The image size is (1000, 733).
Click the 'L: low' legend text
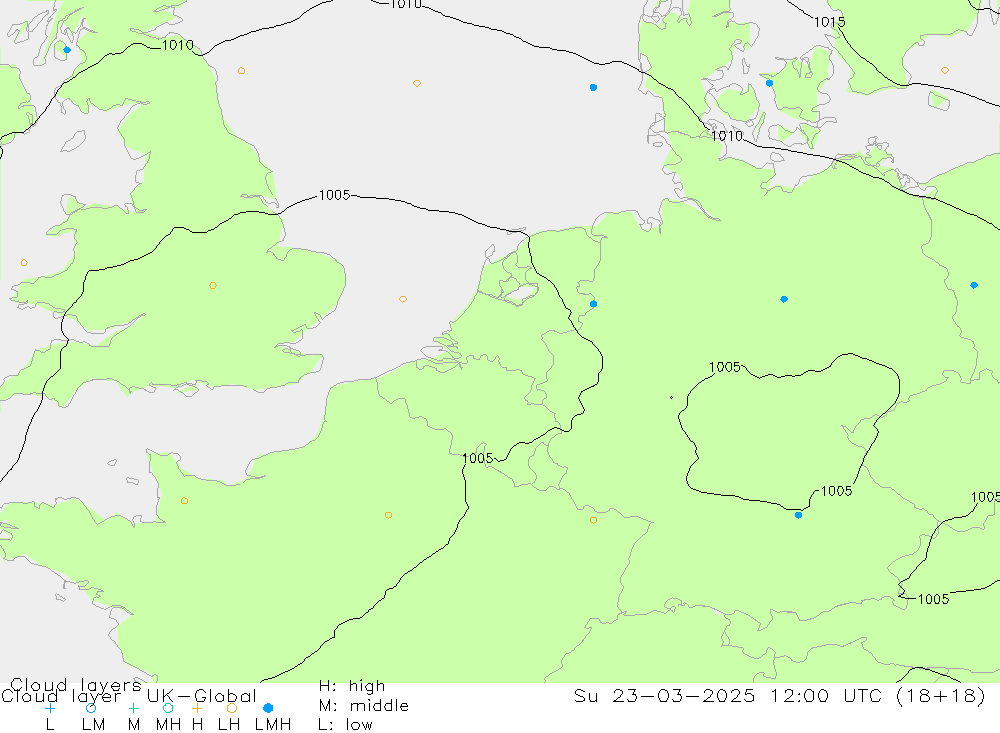[x=346, y=725]
